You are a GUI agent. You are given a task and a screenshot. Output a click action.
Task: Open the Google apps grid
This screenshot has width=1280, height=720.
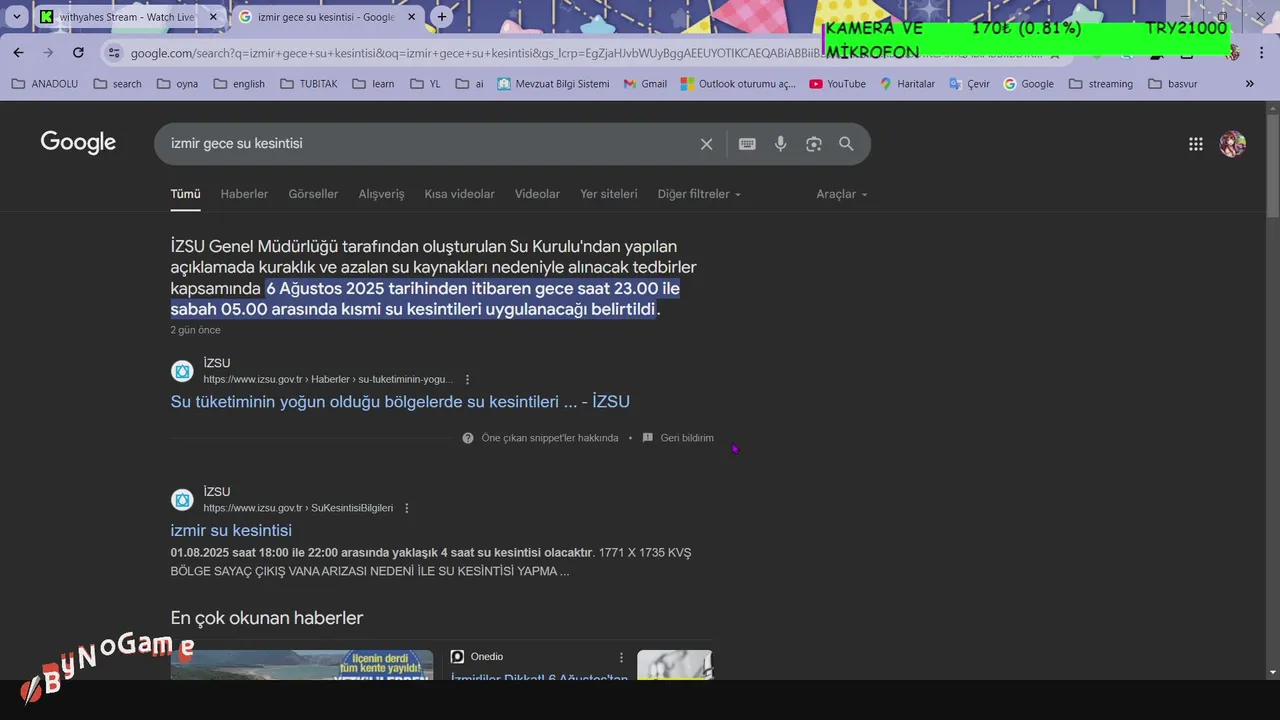click(1195, 144)
